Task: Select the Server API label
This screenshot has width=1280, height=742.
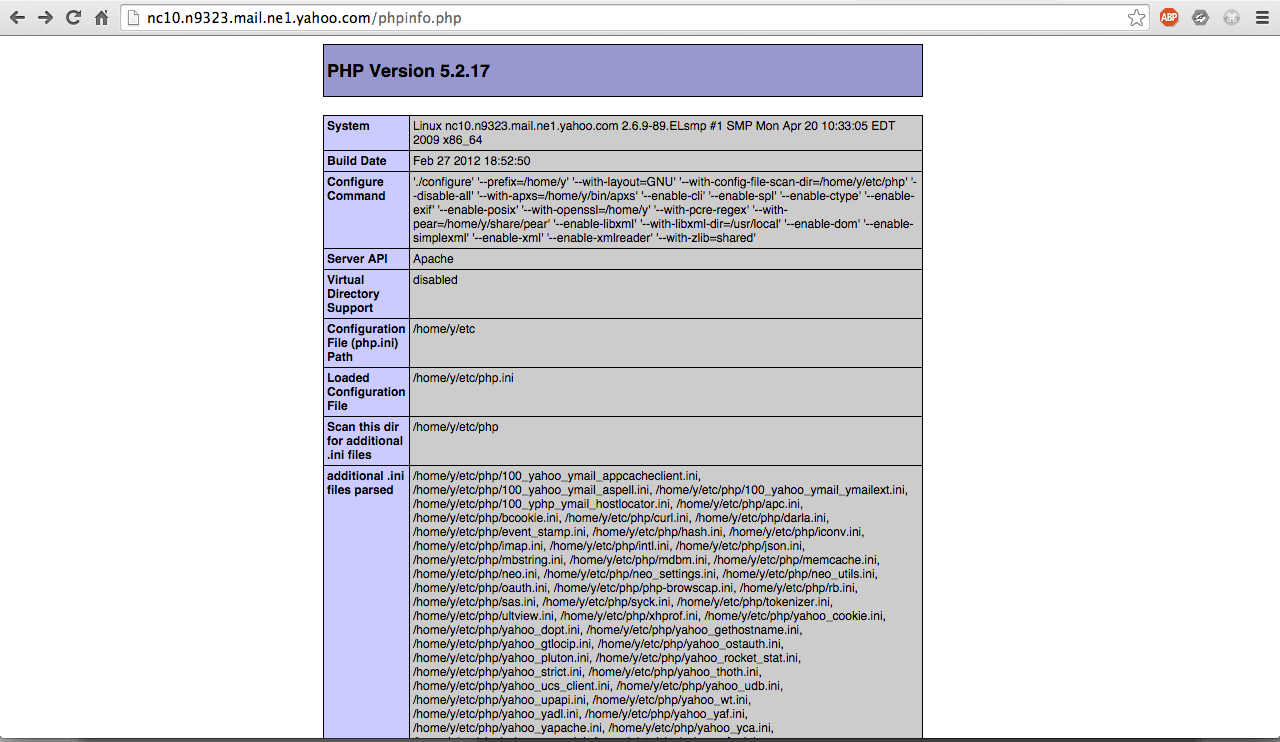Action: coord(357,259)
